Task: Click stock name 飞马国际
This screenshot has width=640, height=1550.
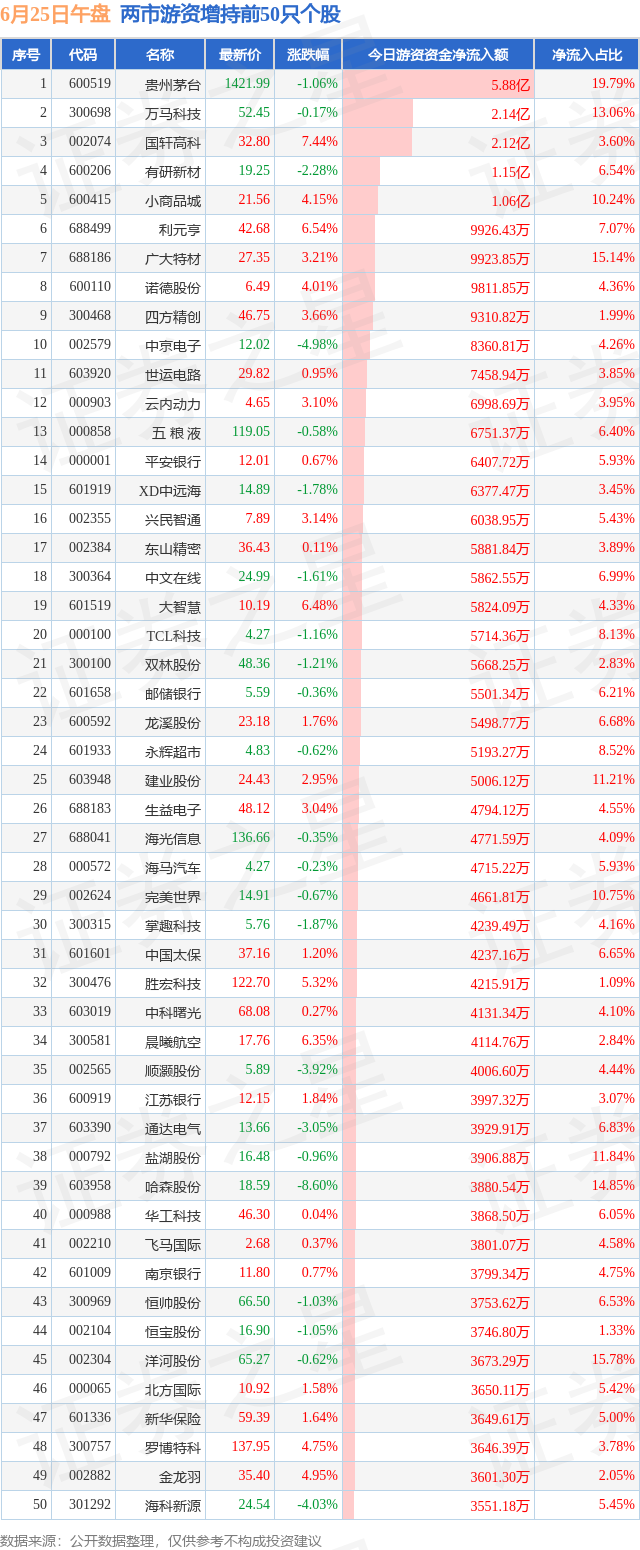Action: click(x=173, y=1244)
